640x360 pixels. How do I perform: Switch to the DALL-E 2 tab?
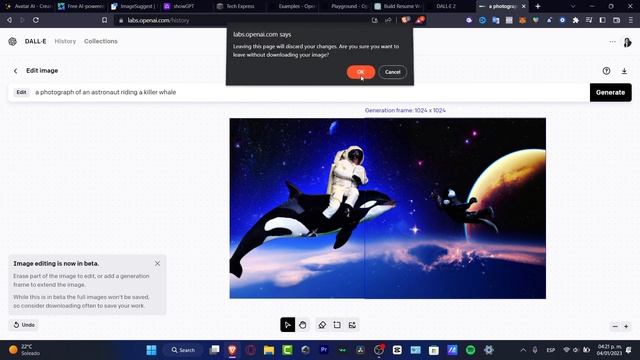click(448, 6)
